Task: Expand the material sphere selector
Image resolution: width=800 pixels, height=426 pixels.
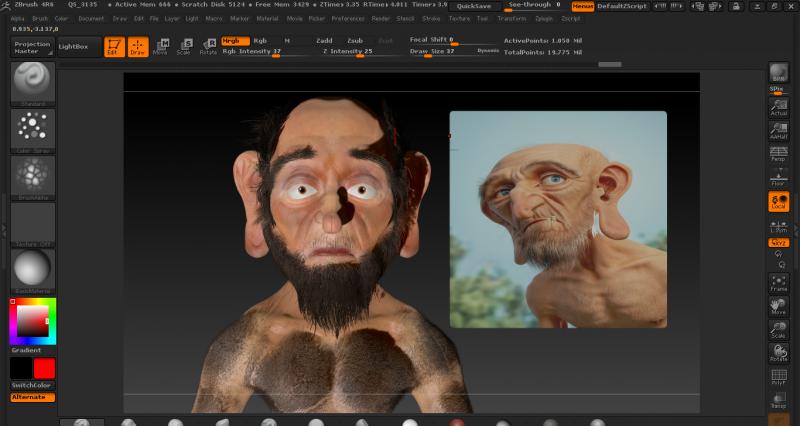Action: 33,269
